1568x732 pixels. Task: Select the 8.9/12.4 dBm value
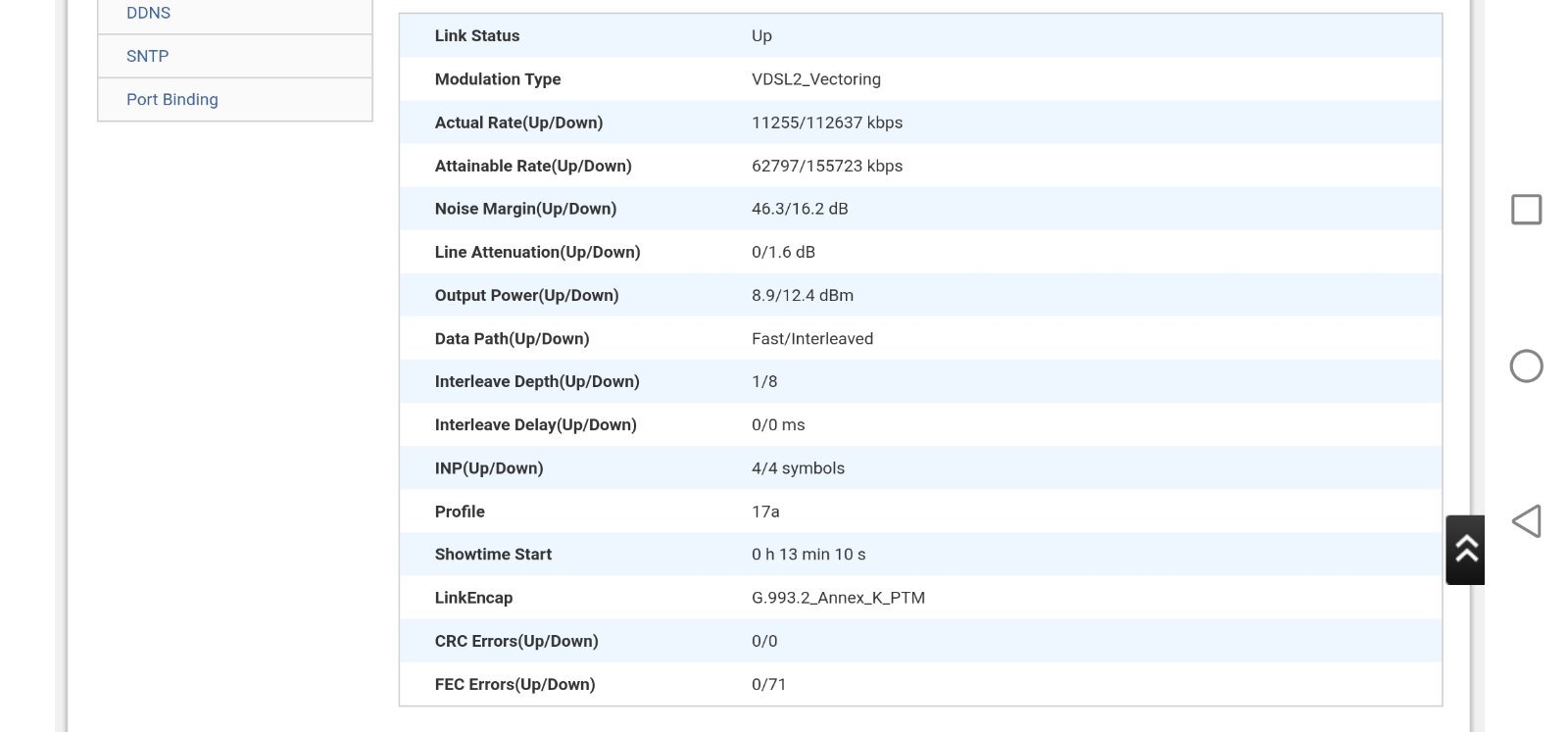tap(803, 295)
